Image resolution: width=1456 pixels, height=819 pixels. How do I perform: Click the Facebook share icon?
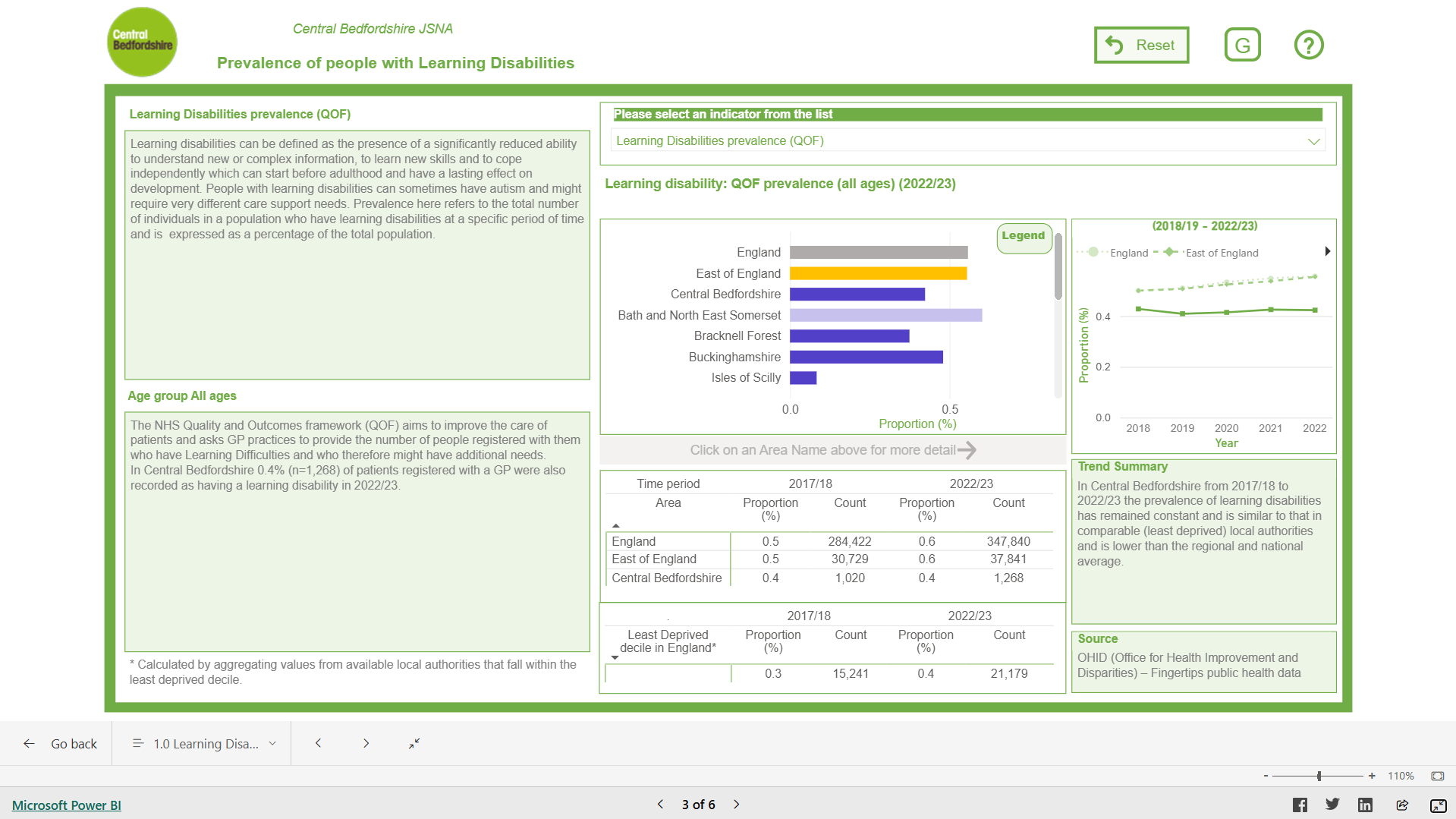[x=1300, y=805]
